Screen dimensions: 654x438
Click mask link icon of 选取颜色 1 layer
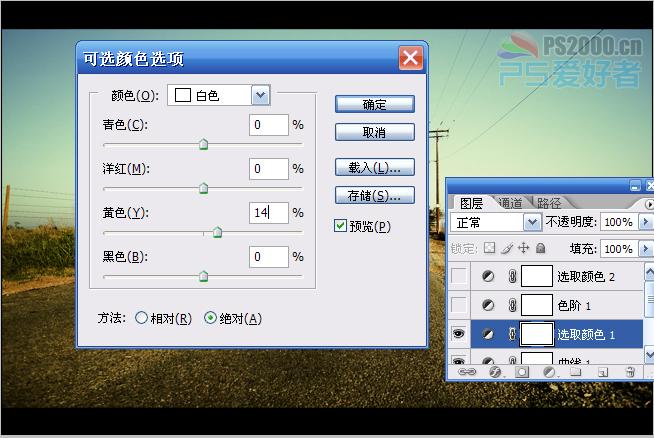tap(513, 334)
